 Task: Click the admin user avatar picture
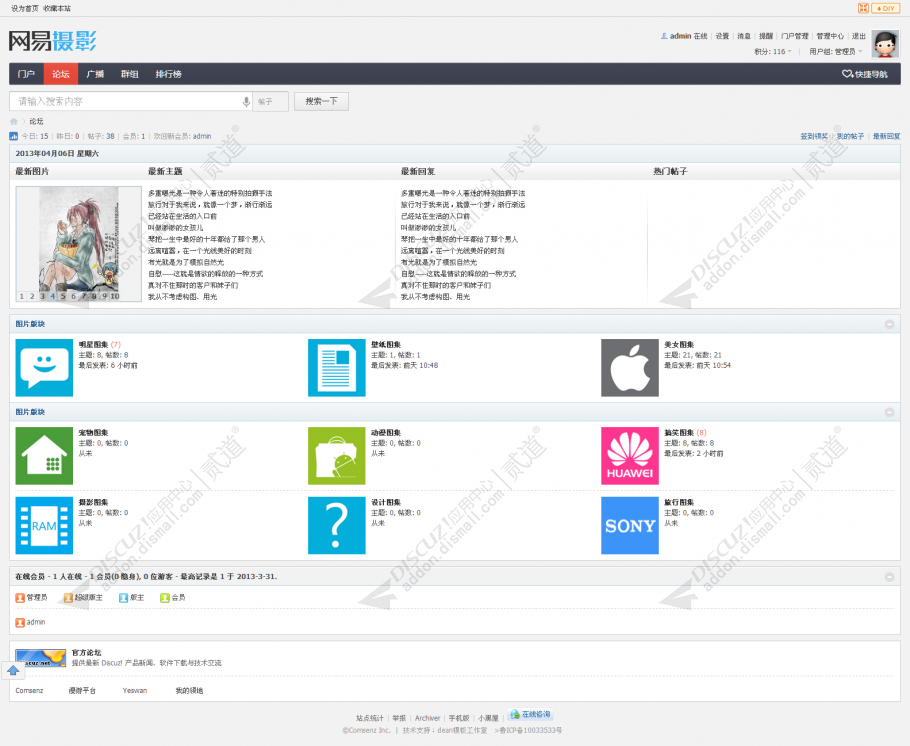(886, 44)
